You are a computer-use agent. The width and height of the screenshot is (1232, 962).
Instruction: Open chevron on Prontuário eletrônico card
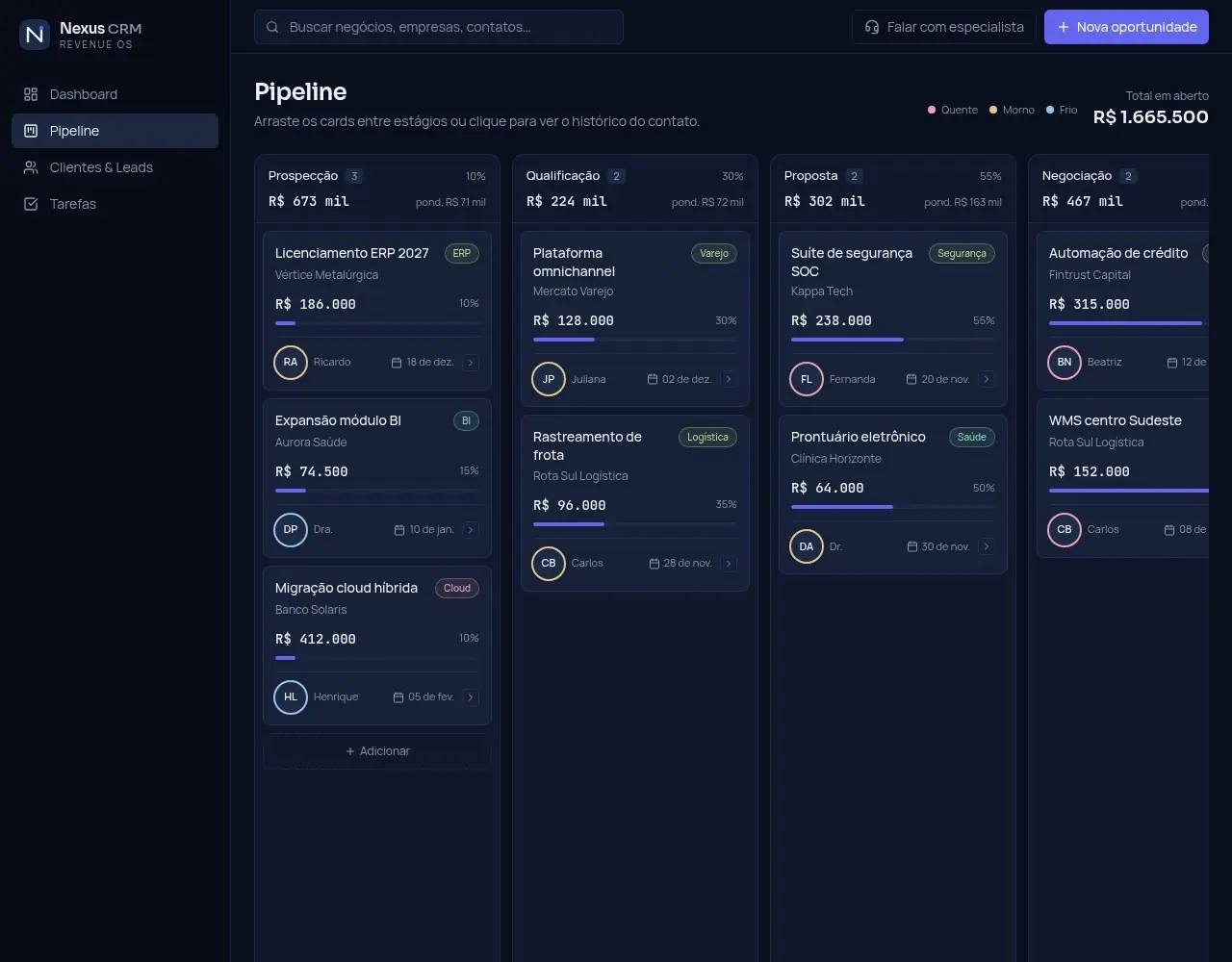(x=987, y=546)
